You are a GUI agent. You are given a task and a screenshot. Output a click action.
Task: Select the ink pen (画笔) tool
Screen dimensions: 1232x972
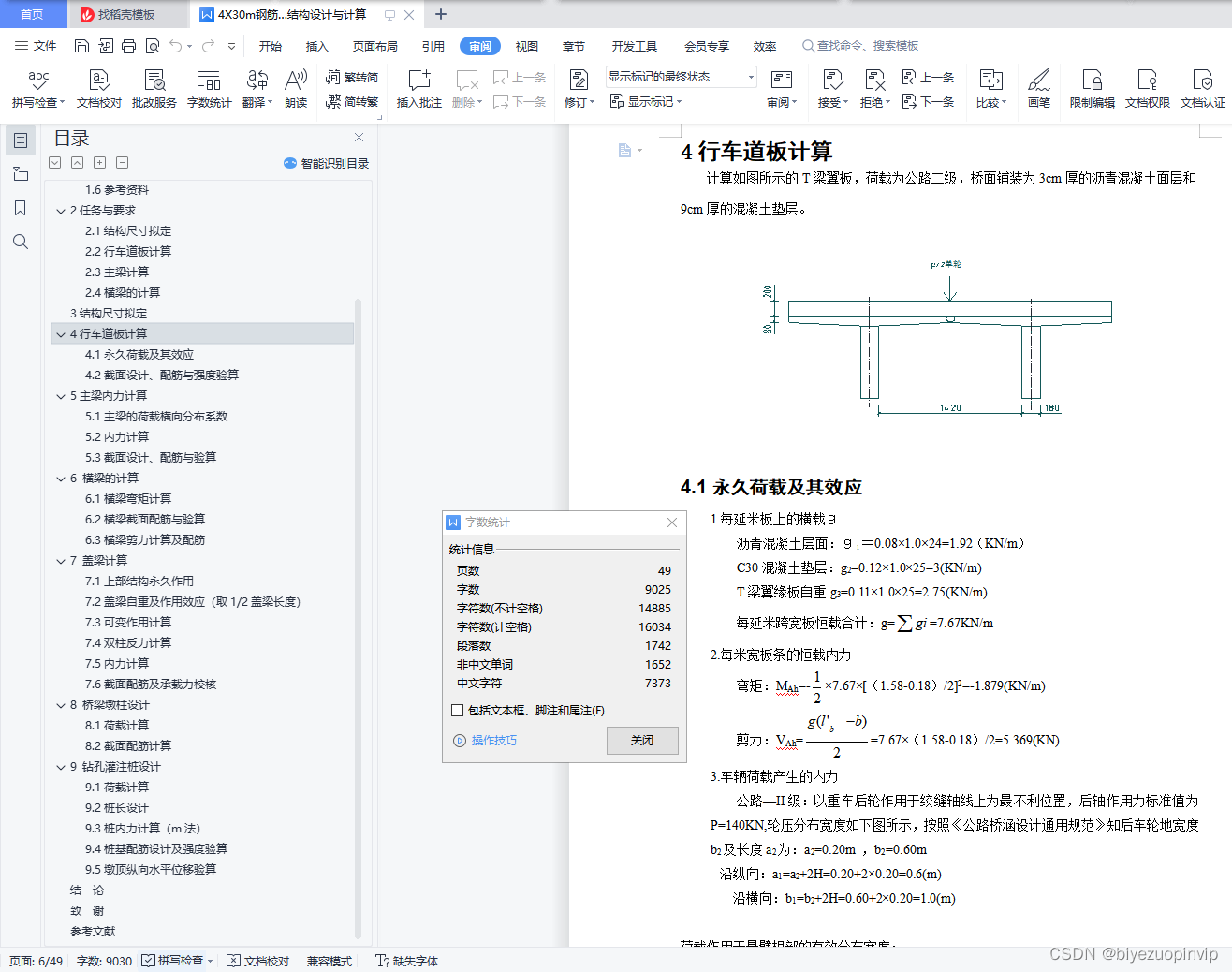pos(1039,89)
